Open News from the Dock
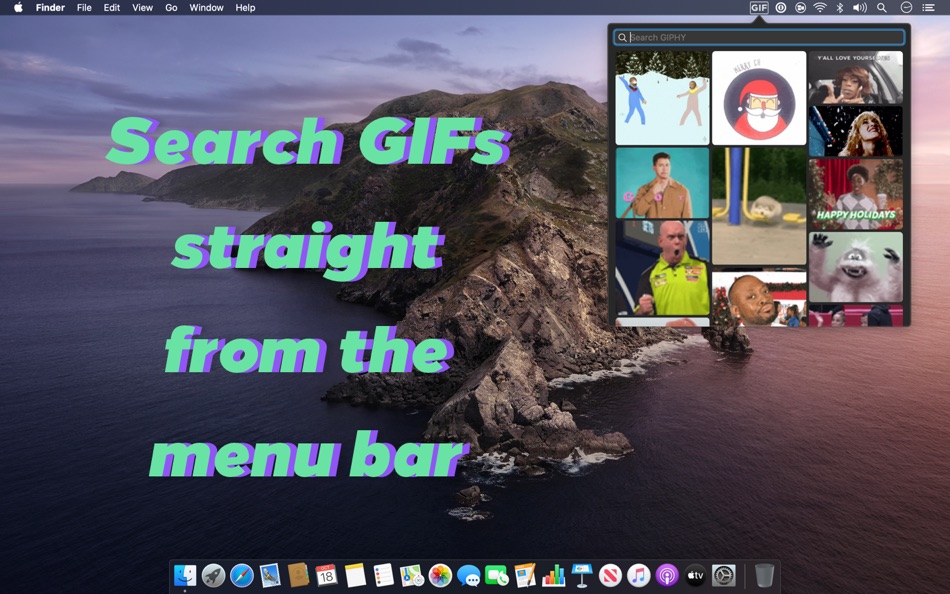950x594 pixels. pyautogui.click(x=610, y=575)
